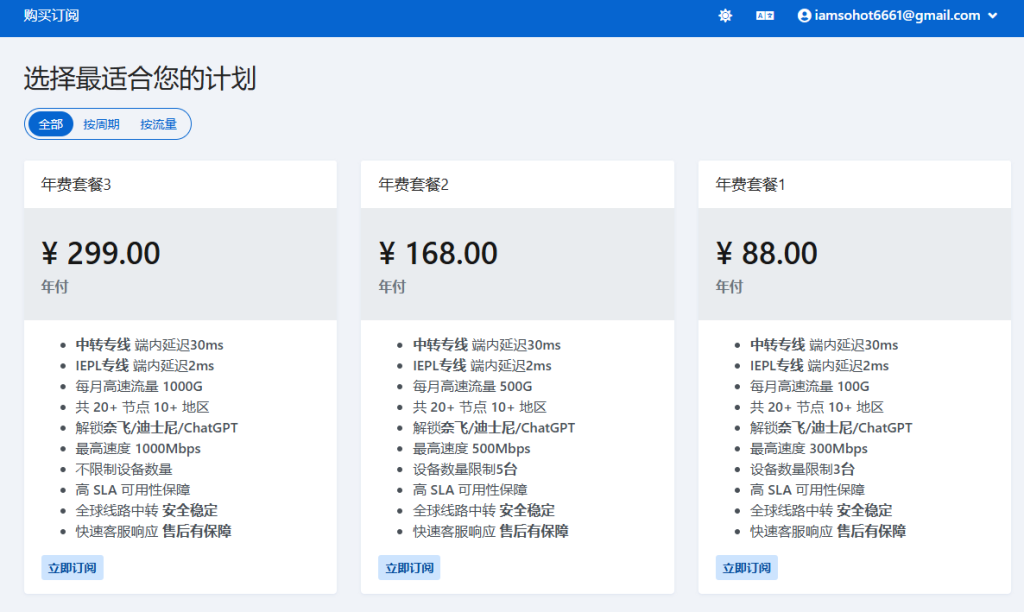Subscribe to 年费套餐3 with 立即订阅
1024x612 pixels.
point(72,568)
